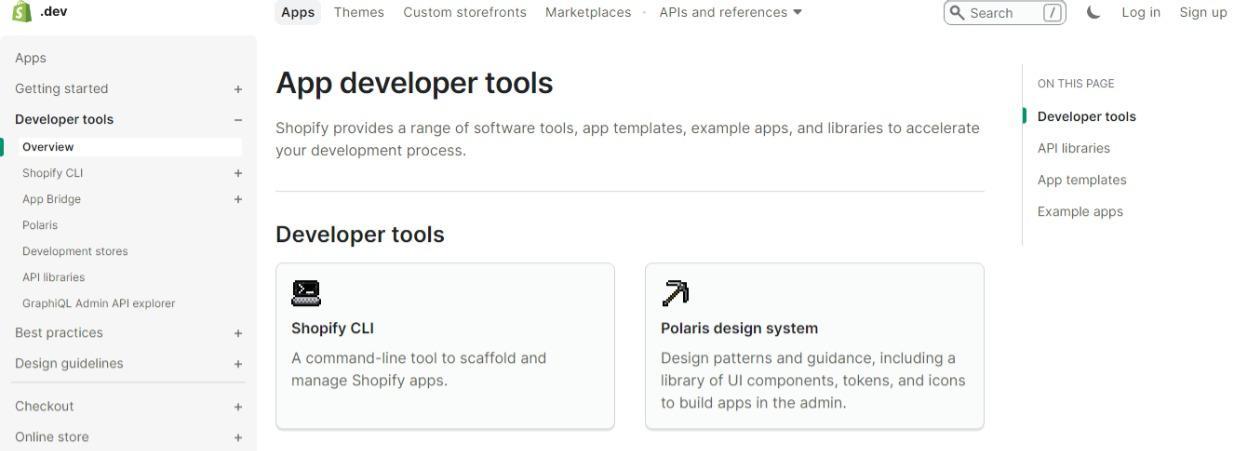The image size is (1234, 451).
Task: Open the Shopify CLI card title
Action: (x=333, y=328)
